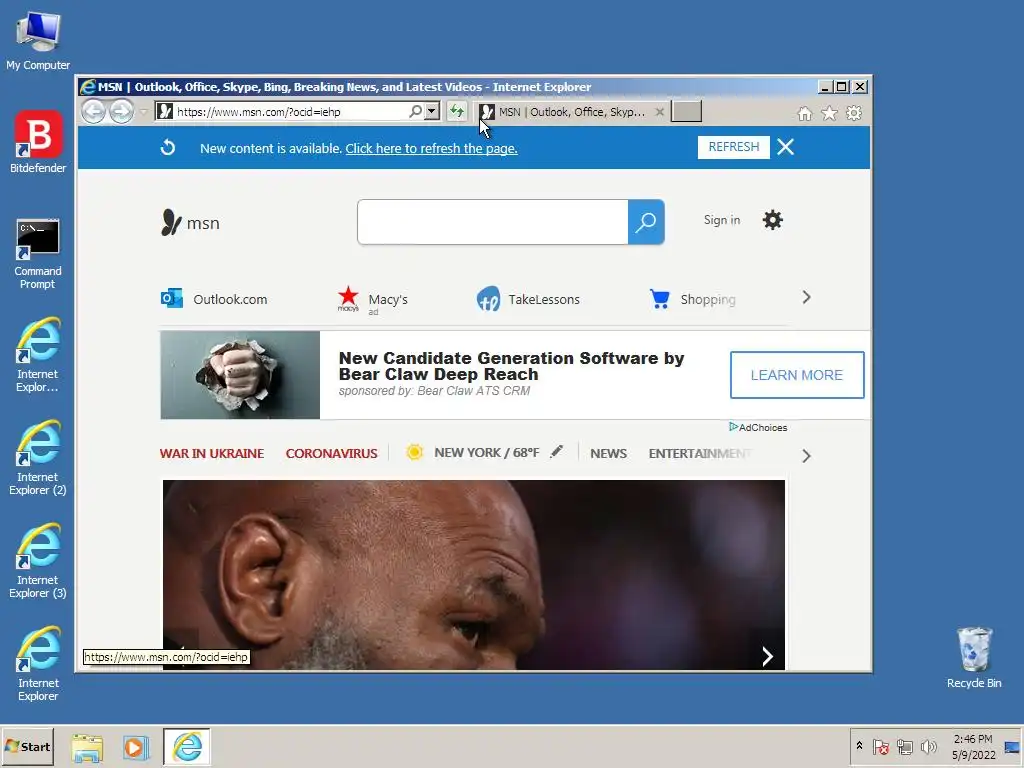Click the circular refresh icon in notification bar

168,148
